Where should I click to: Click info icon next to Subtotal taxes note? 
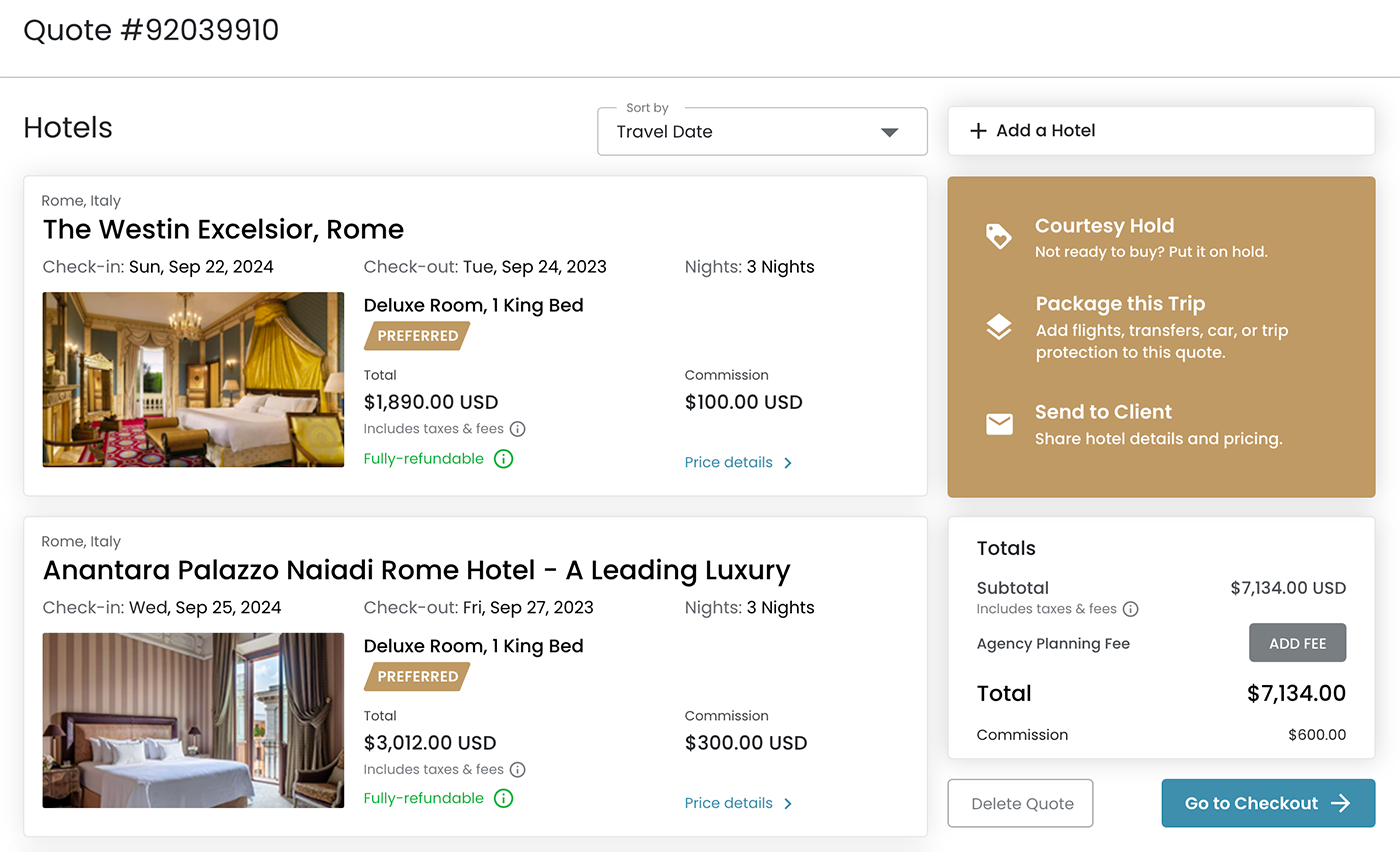1130,609
